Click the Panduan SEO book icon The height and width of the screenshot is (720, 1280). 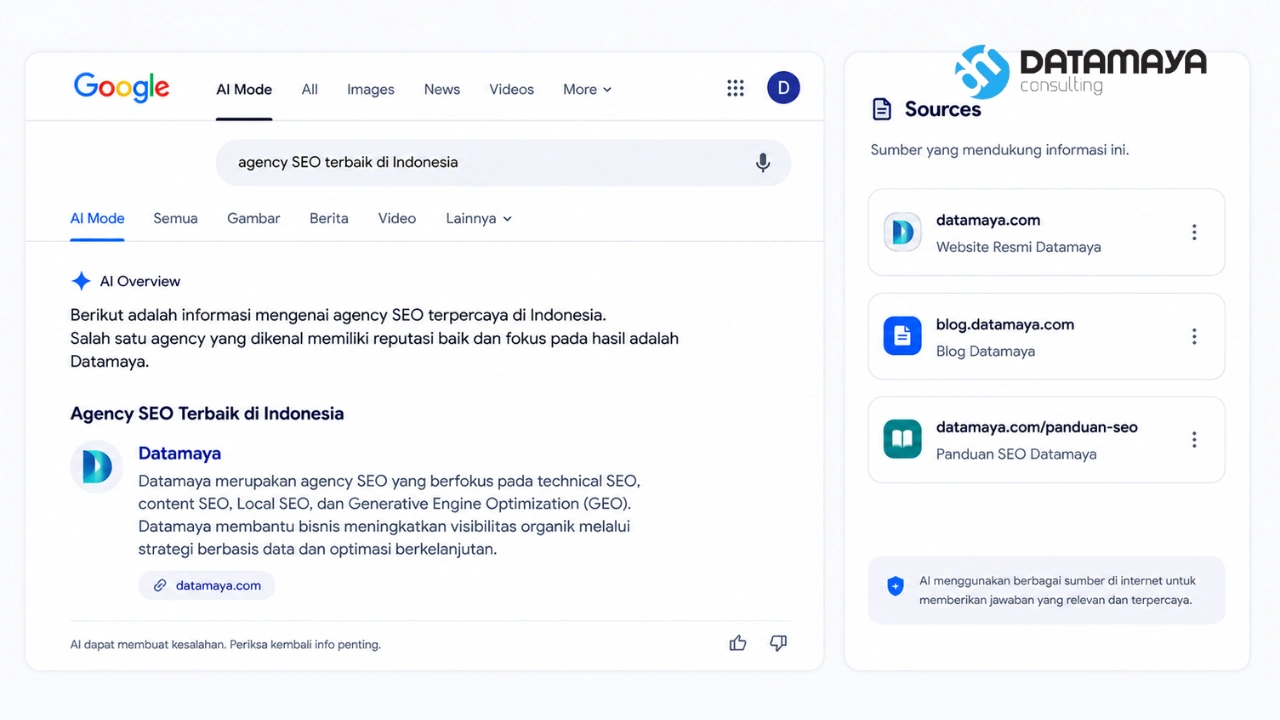coord(902,439)
